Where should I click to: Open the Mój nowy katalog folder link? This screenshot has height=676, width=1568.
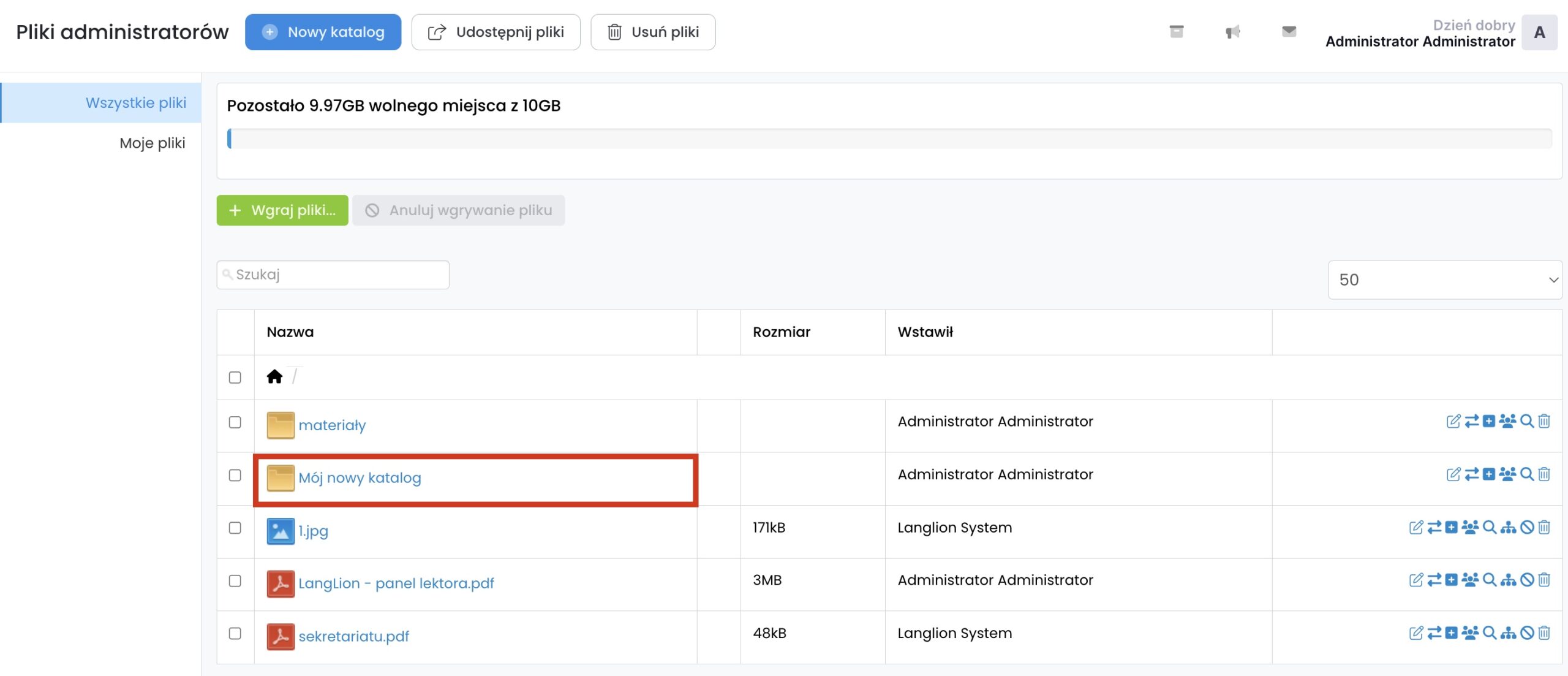click(x=360, y=478)
